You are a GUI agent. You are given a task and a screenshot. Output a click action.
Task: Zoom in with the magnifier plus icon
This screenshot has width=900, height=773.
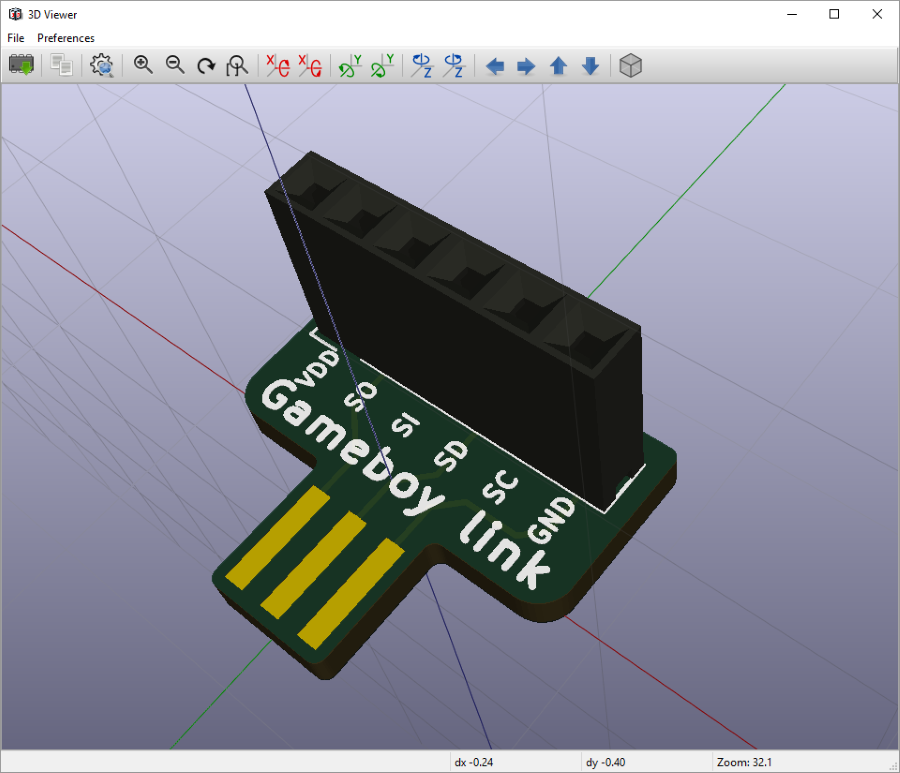pos(143,65)
